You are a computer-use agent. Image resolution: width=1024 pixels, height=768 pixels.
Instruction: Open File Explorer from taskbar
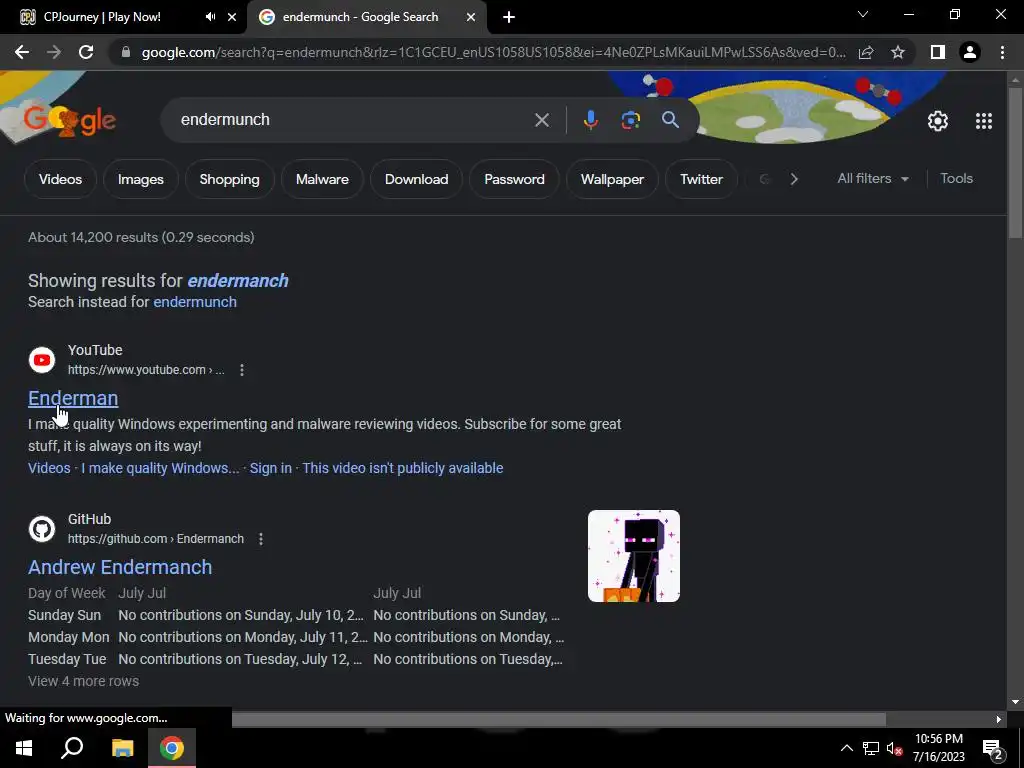(122, 748)
